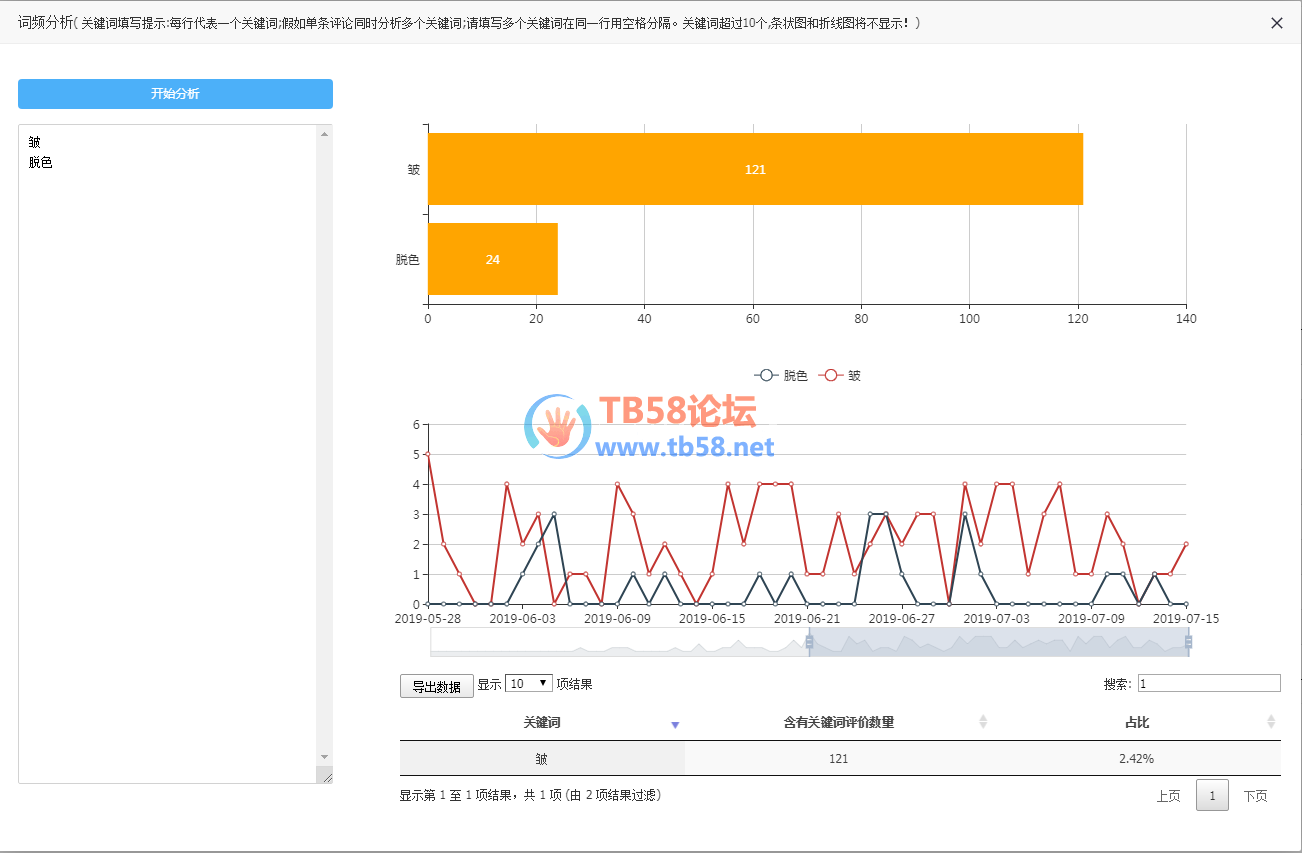1302x853 pixels.
Task: Toggle the 皱 legend series
Action: coord(841,376)
